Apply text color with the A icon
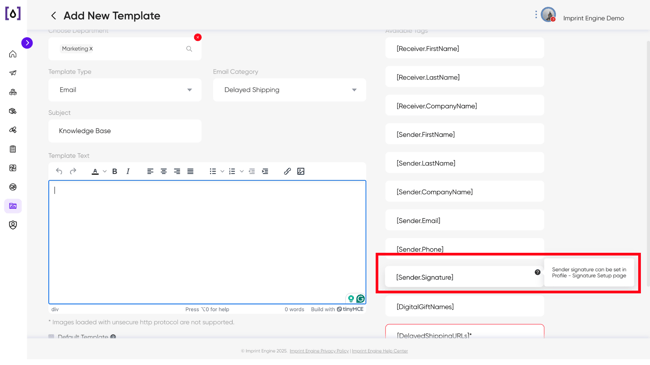This screenshot has height=365, width=650. [x=95, y=171]
